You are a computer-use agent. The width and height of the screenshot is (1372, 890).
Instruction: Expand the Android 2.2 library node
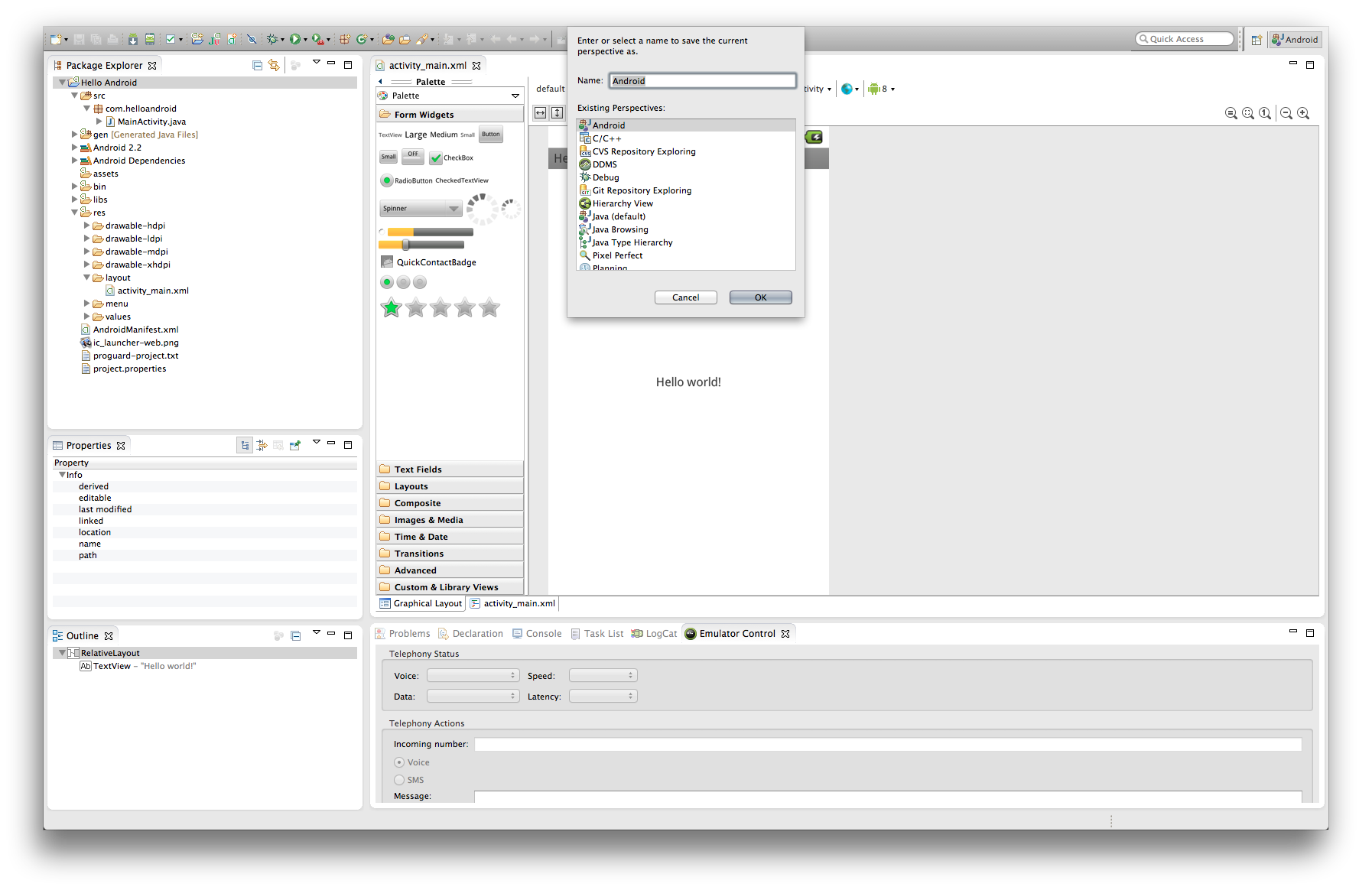(x=75, y=148)
